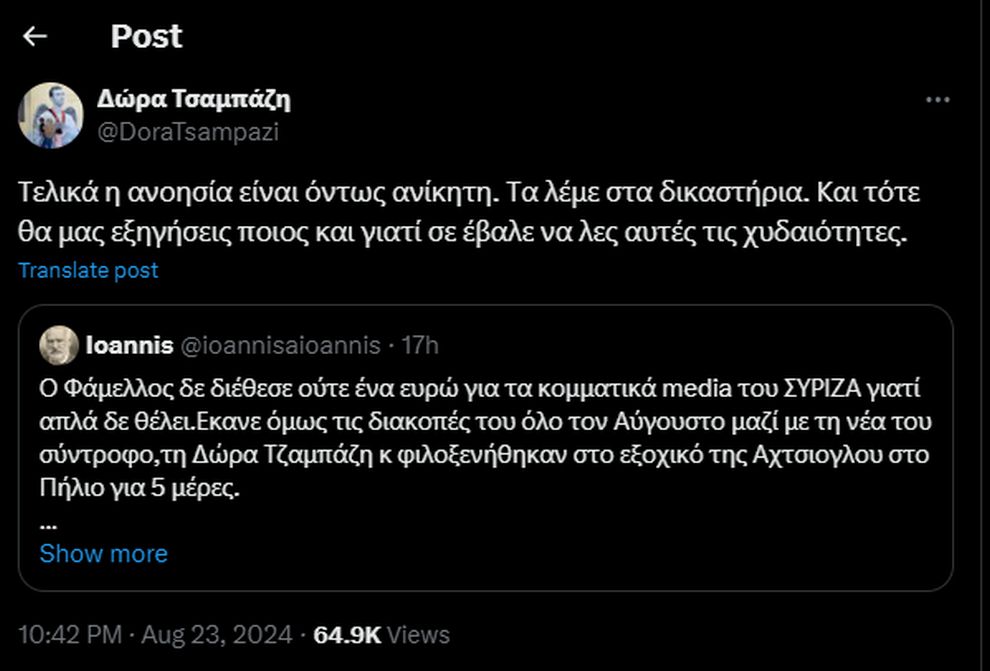
Task: Click the Post heading at the top
Action: click(146, 37)
